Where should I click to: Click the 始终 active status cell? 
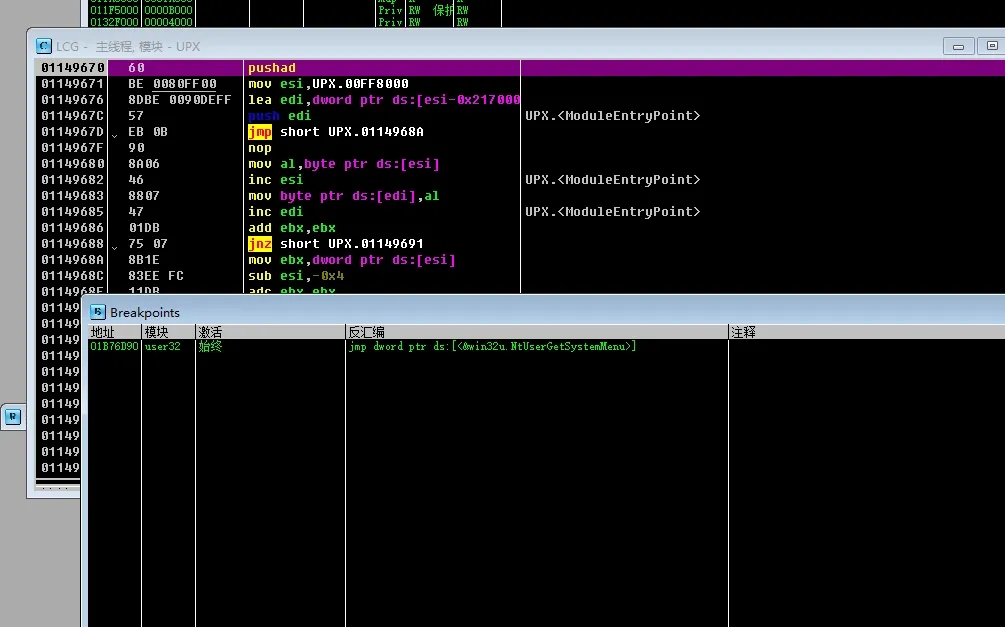point(210,346)
